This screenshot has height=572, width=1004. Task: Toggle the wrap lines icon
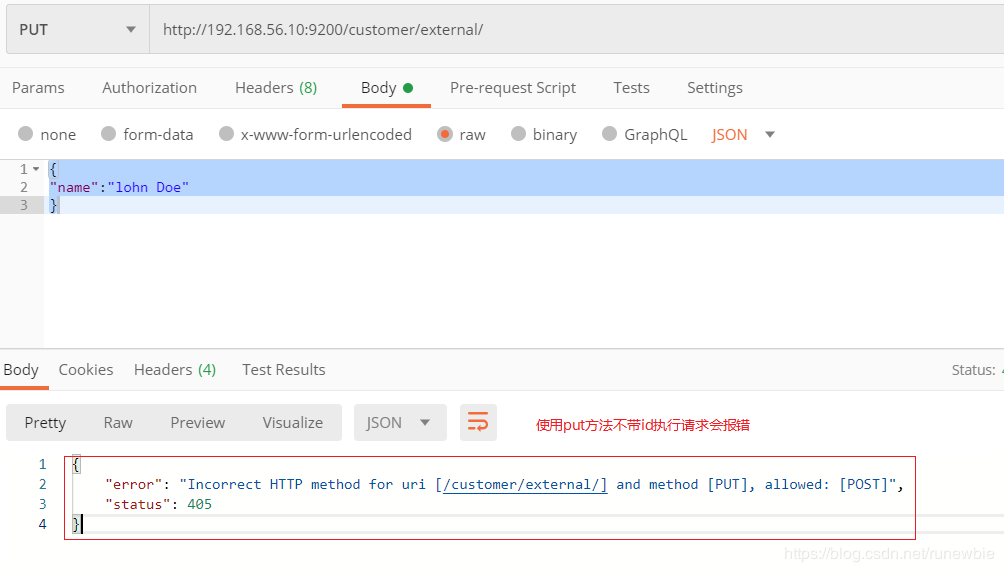coord(478,423)
